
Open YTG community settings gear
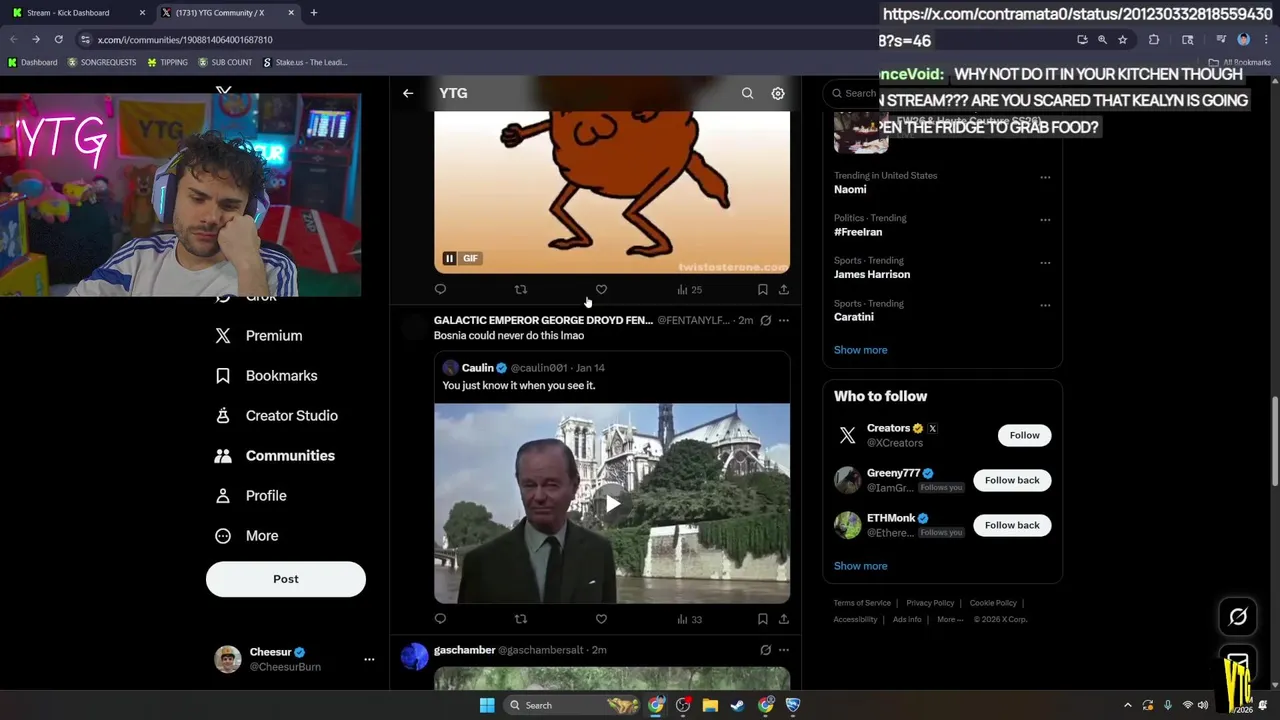778,93
